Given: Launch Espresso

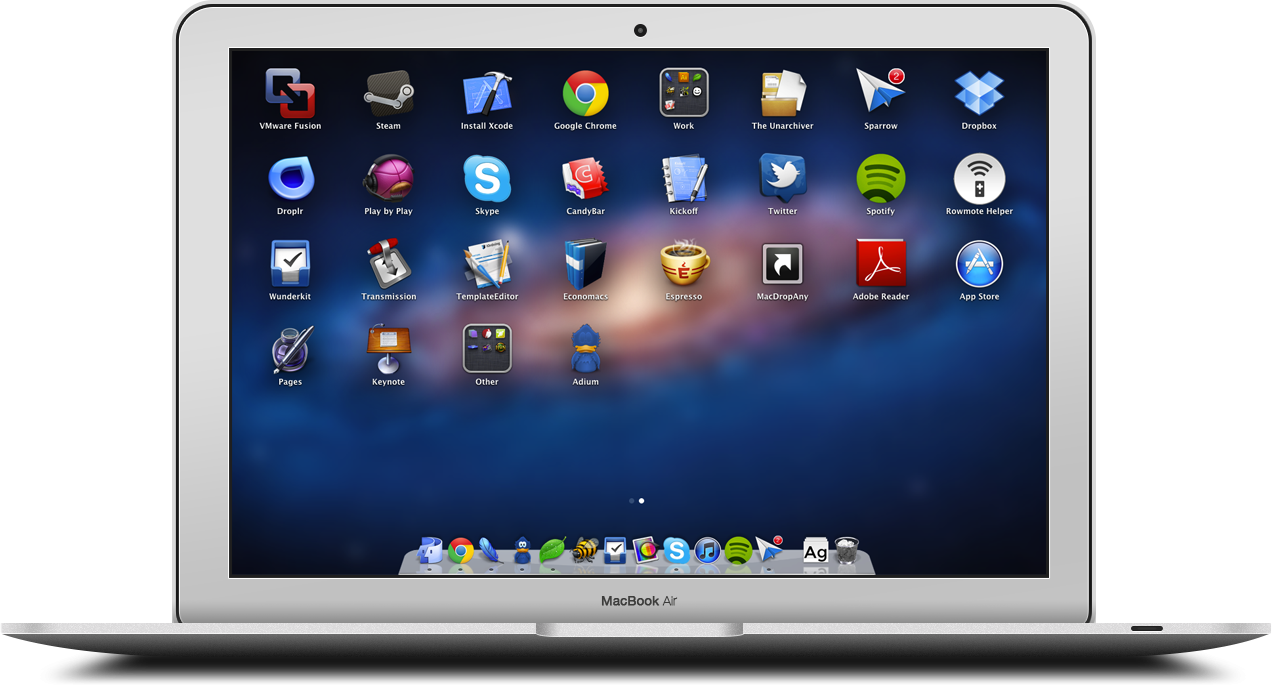Looking at the screenshot, I should (684, 264).
